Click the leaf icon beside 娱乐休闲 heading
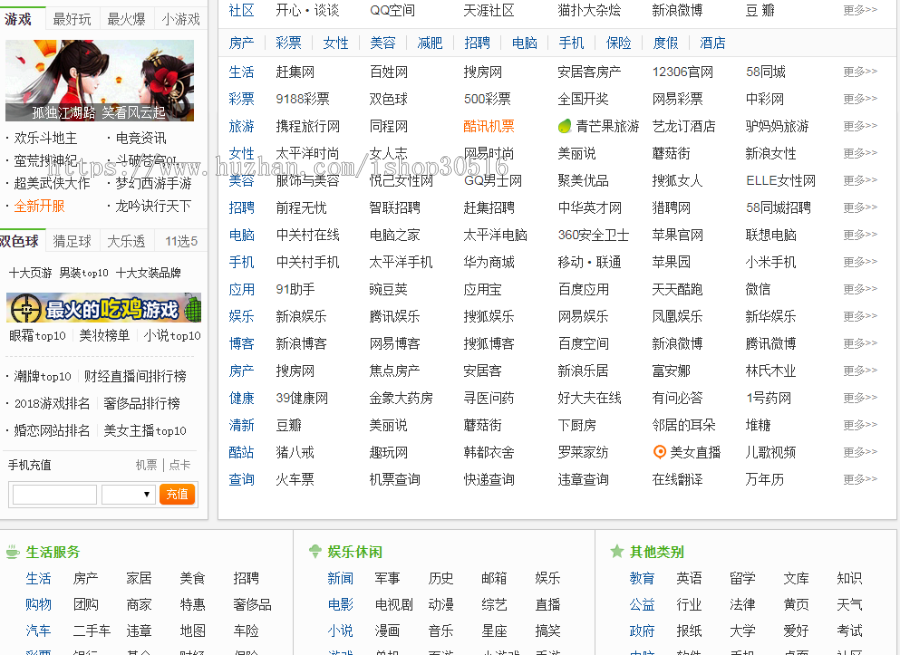Screen dimensions: 900x655 click(313, 551)
